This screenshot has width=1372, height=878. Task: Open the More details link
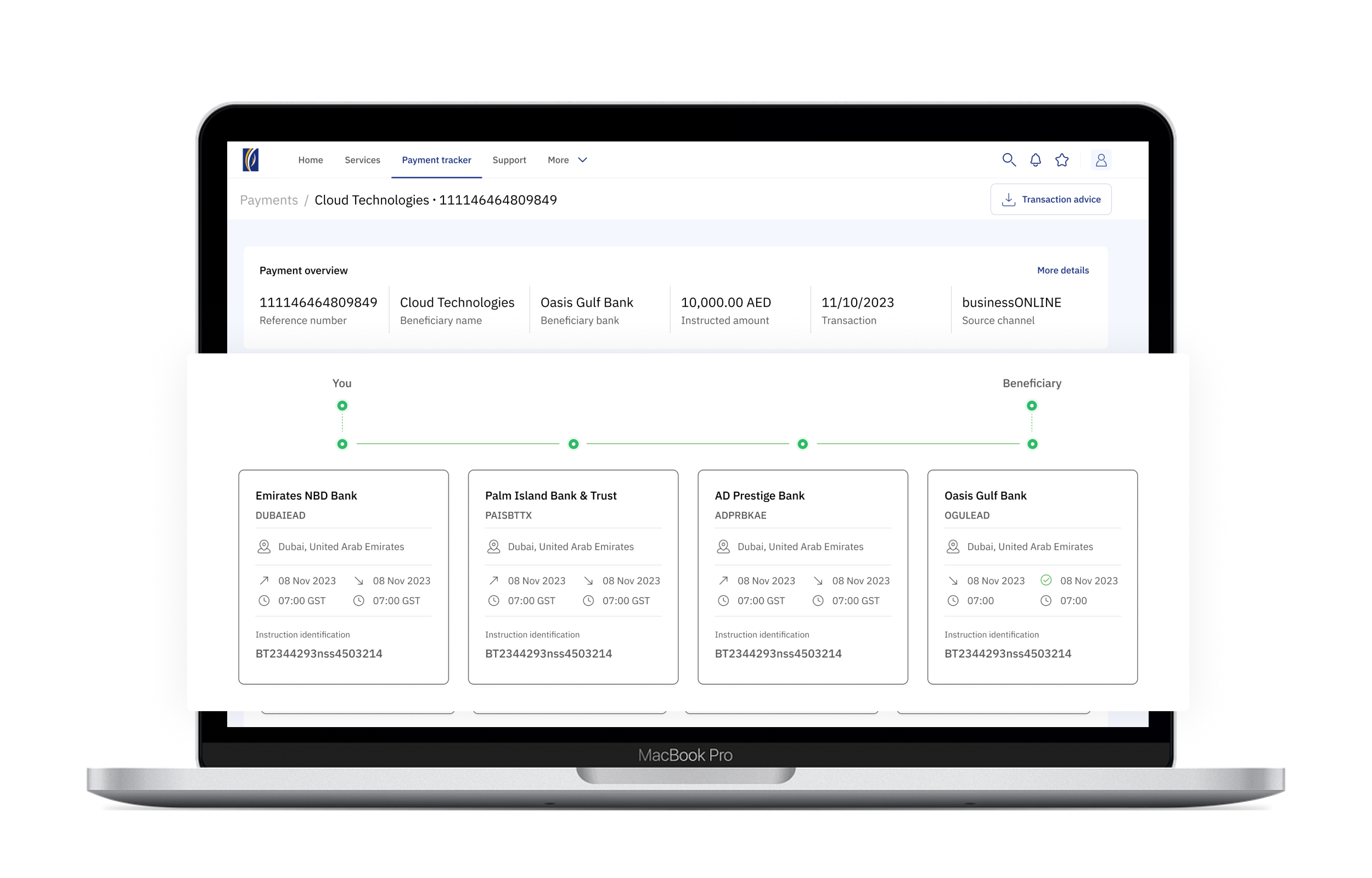click(1062, 270)
